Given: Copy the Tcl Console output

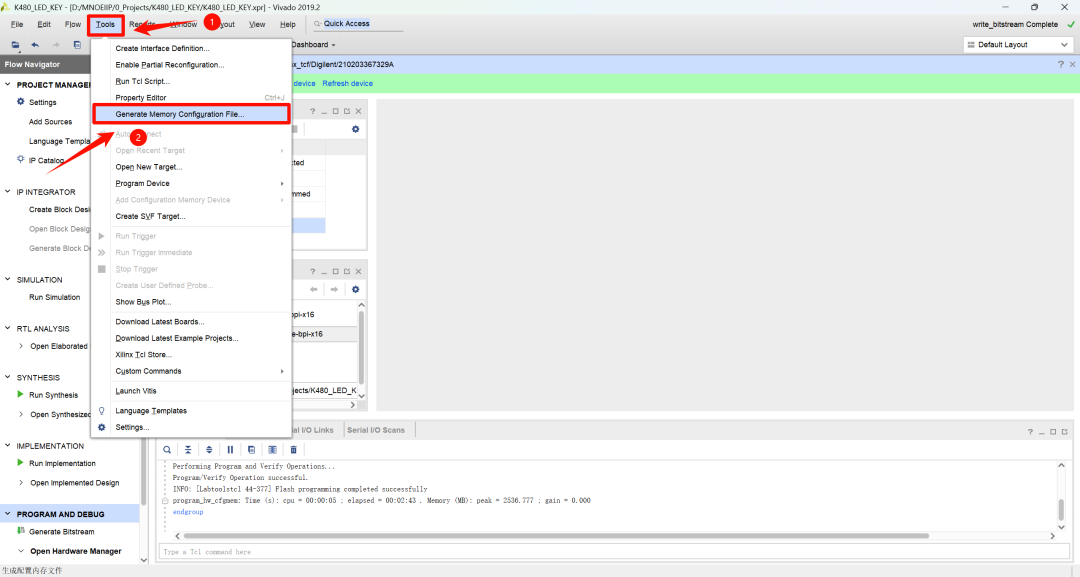Looking at the screenshot, I should (x=251, y=449).
